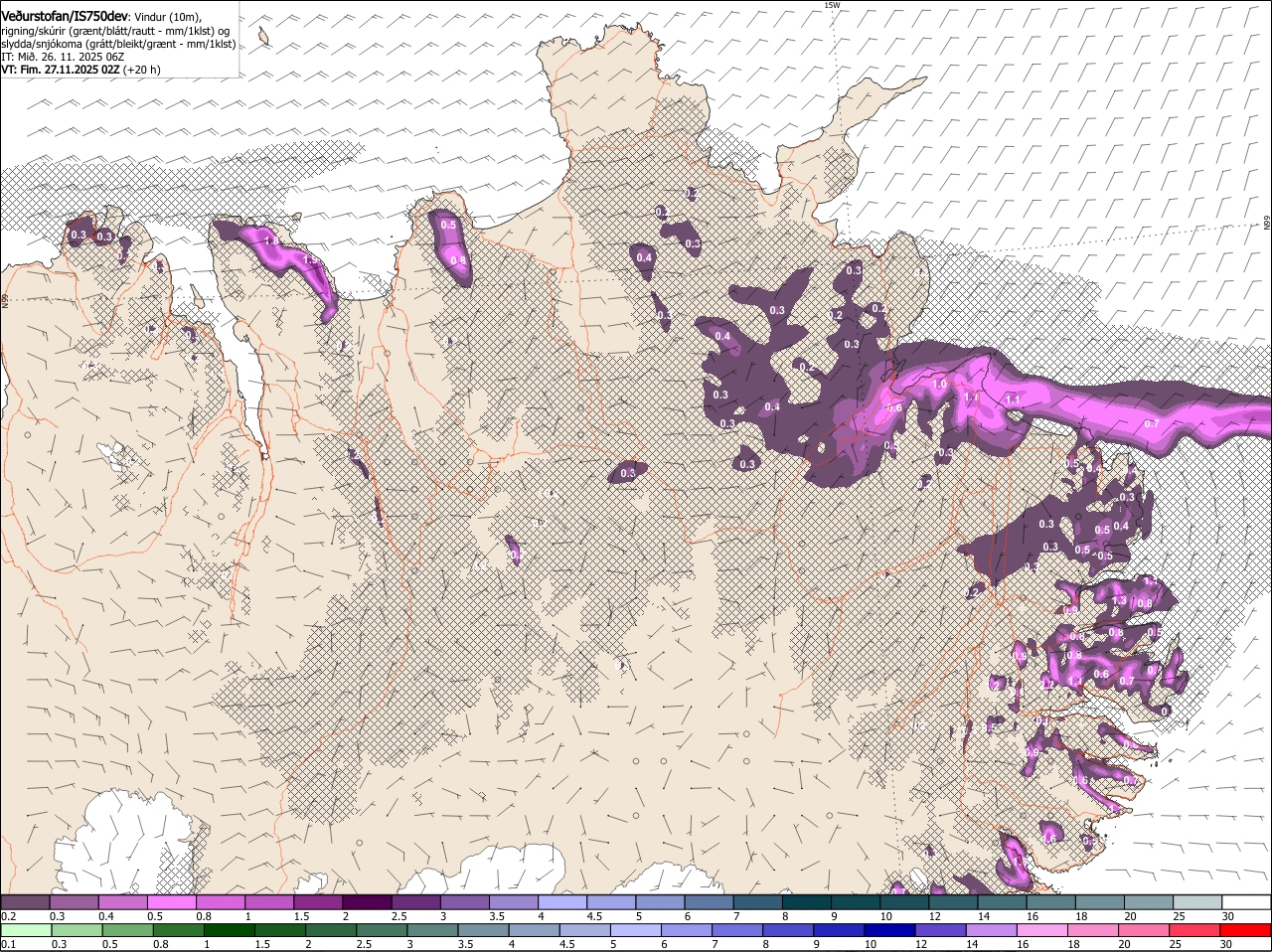Pick the dark teal swatch between 8 and 9
Screen dimensions: 1272x952
(807, 901)
